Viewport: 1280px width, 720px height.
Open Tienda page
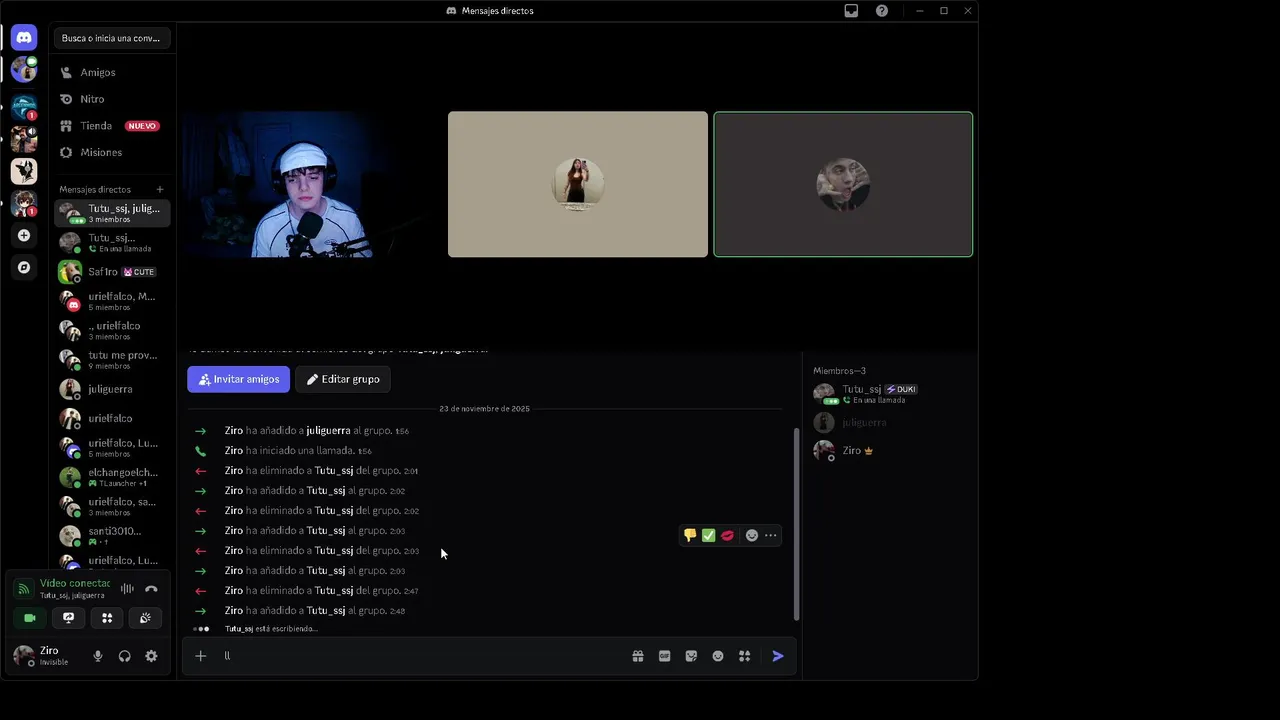(x=112, y=126)
